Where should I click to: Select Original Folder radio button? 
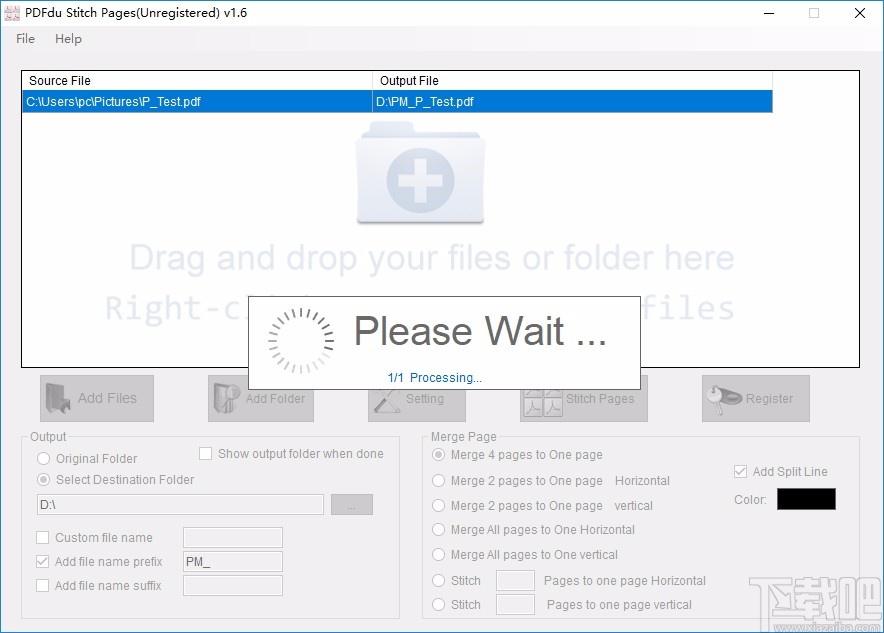pos(43,459)
